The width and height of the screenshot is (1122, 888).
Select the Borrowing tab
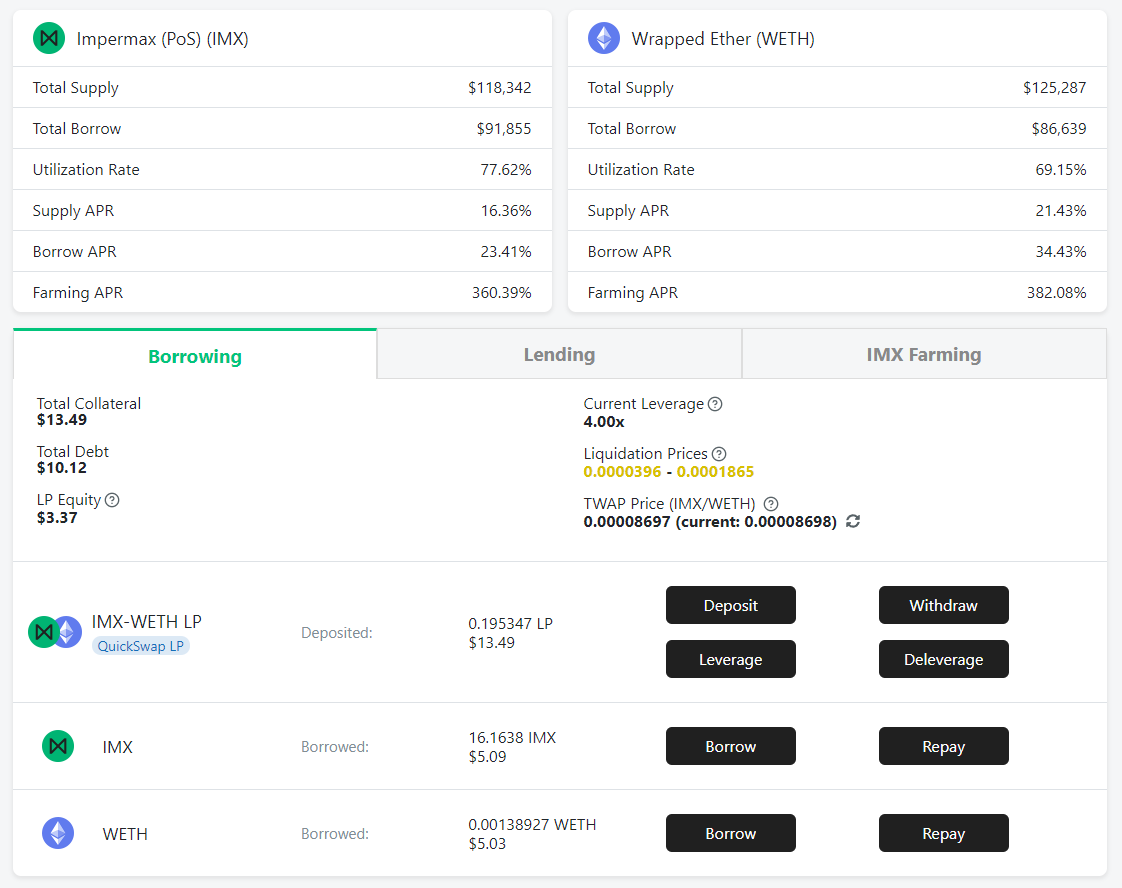[x=195, y=356]
